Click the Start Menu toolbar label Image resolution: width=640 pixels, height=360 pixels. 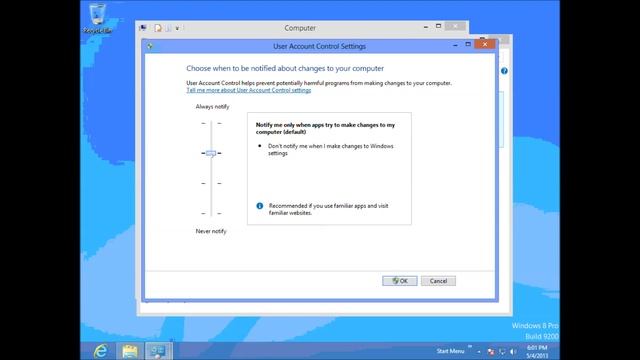tap(450, 351)
